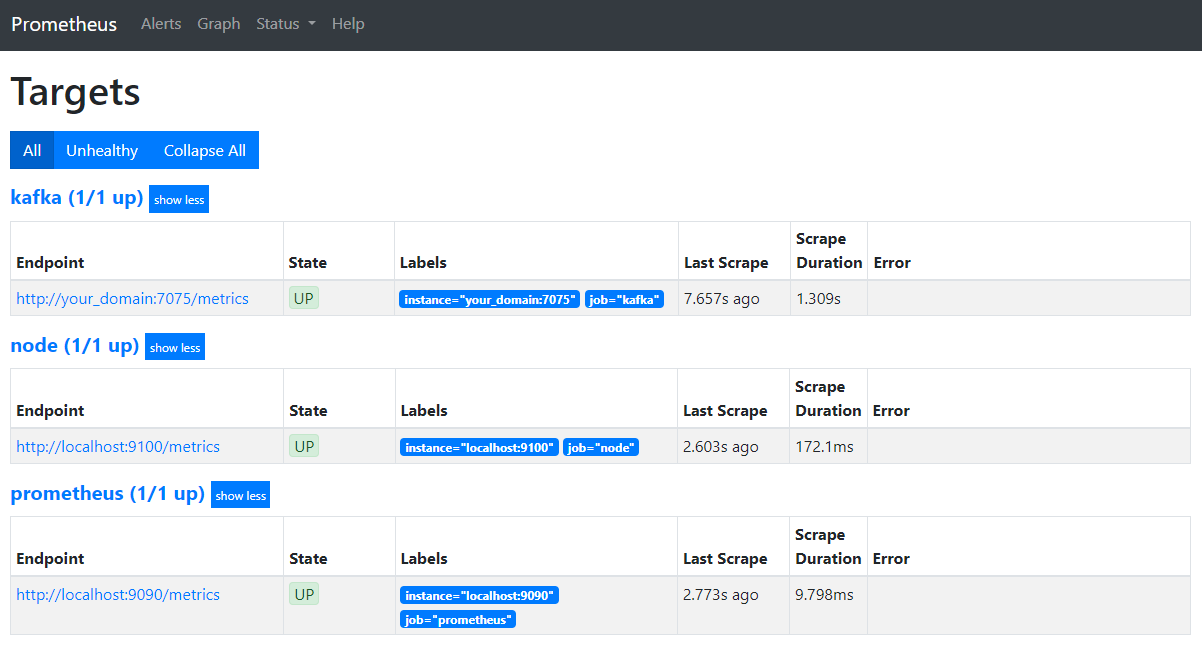This screenshot has width=1202, height=651.
Task: Collapse kafka group with show less
Action: (x=179, y=199)
